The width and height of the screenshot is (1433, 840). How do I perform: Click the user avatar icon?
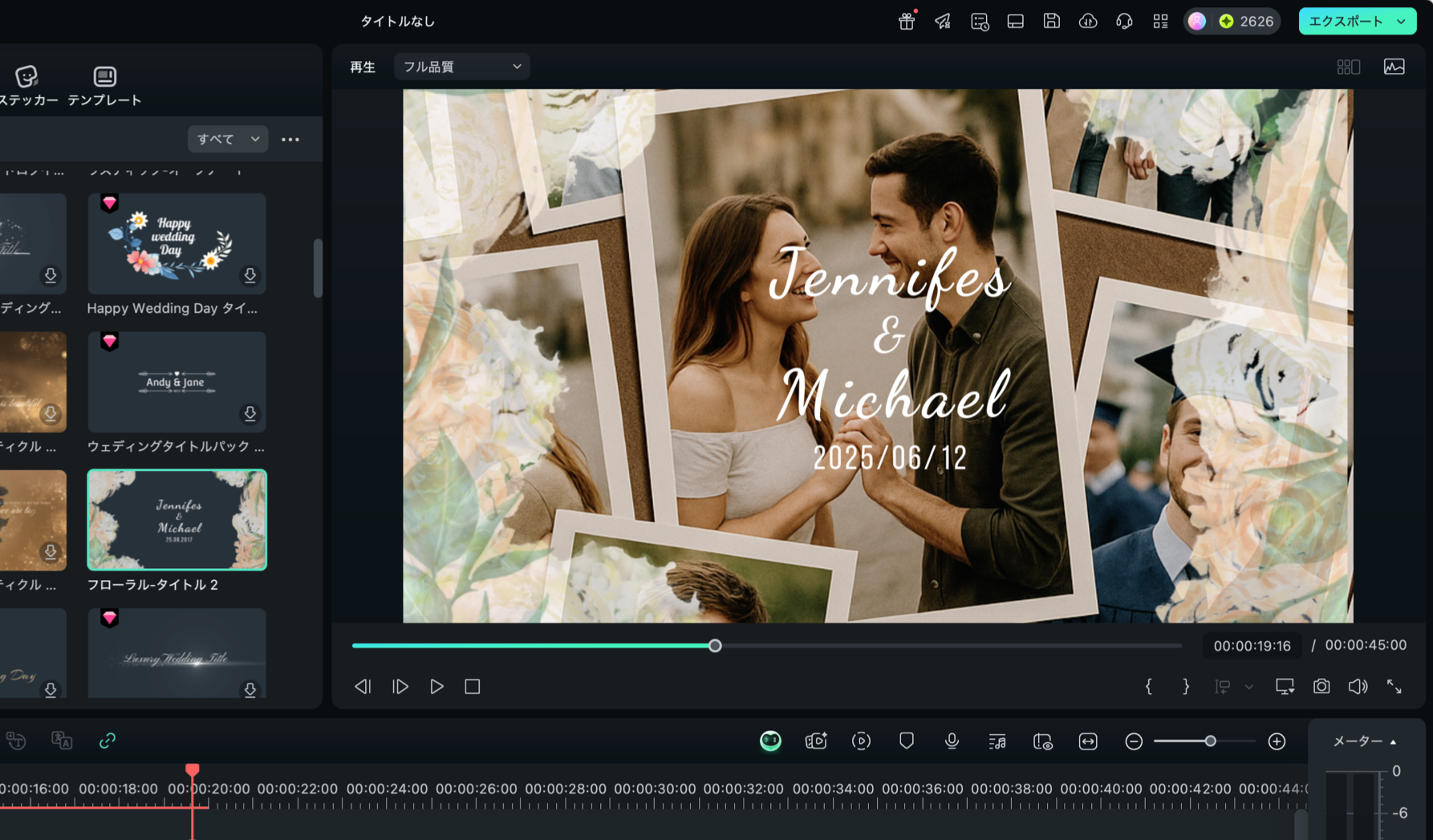1197,22
